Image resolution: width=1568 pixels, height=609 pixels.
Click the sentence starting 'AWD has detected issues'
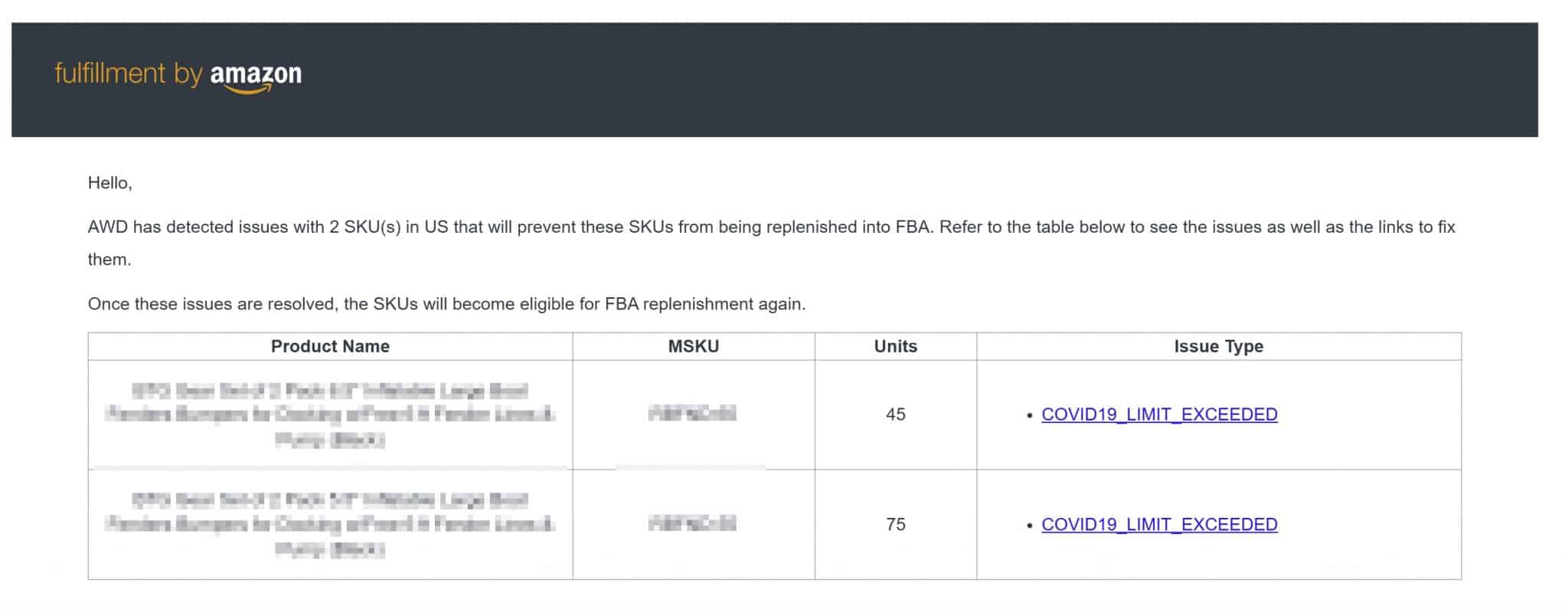coord(771,243)
